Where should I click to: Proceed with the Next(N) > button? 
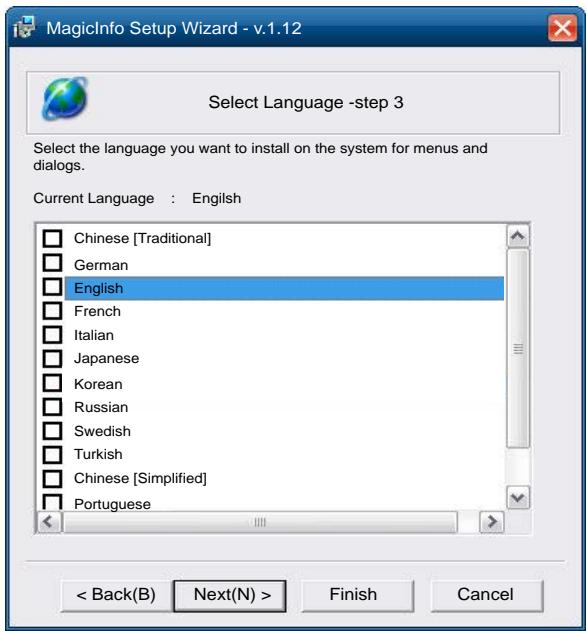[230, 595]
